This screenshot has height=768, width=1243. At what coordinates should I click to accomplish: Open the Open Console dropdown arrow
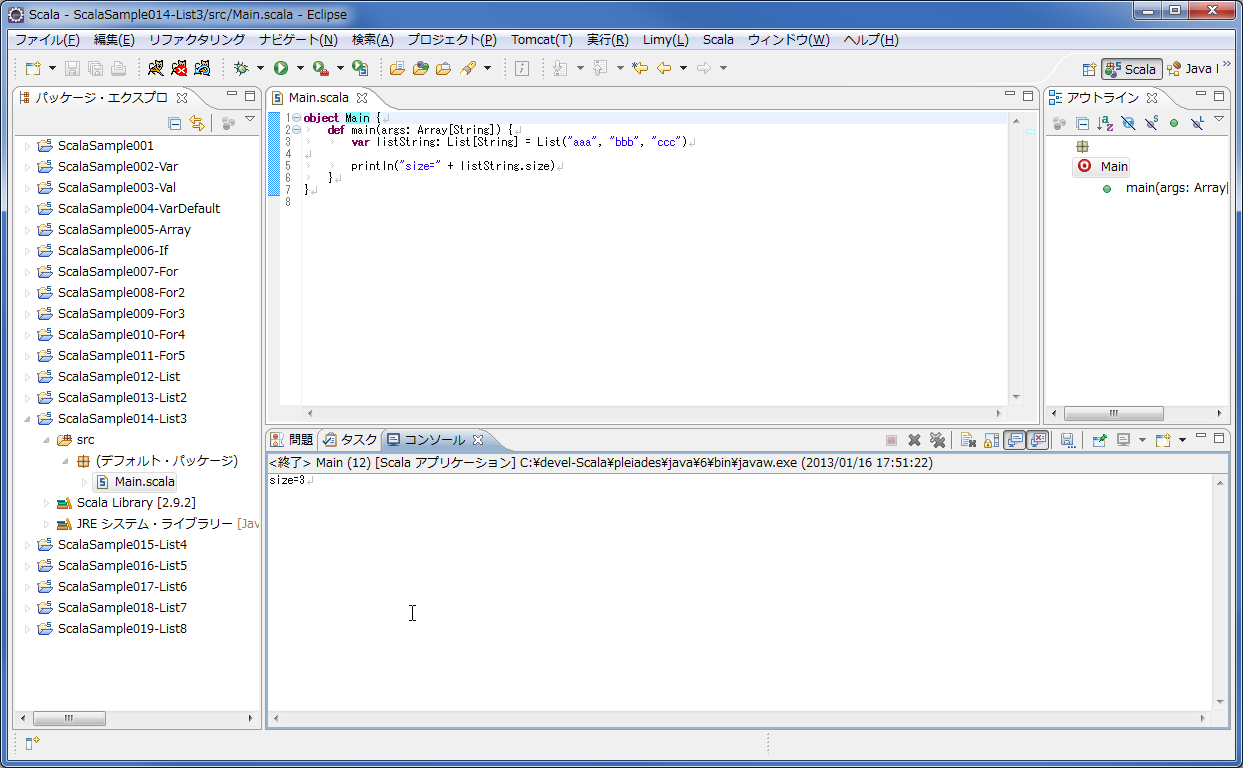coord(1182,440)
